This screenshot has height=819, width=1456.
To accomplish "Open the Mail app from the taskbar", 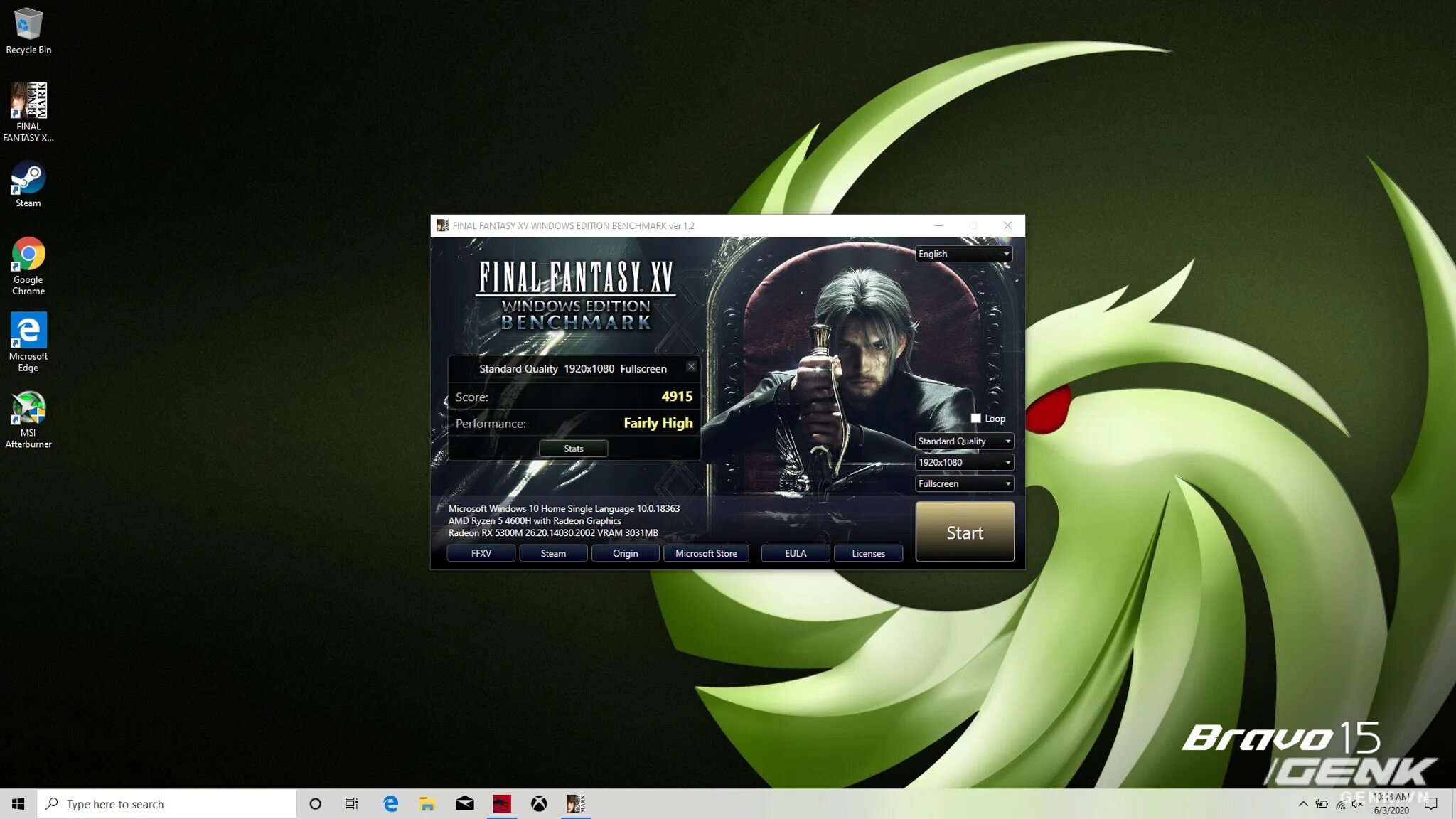I will (464, 804).
